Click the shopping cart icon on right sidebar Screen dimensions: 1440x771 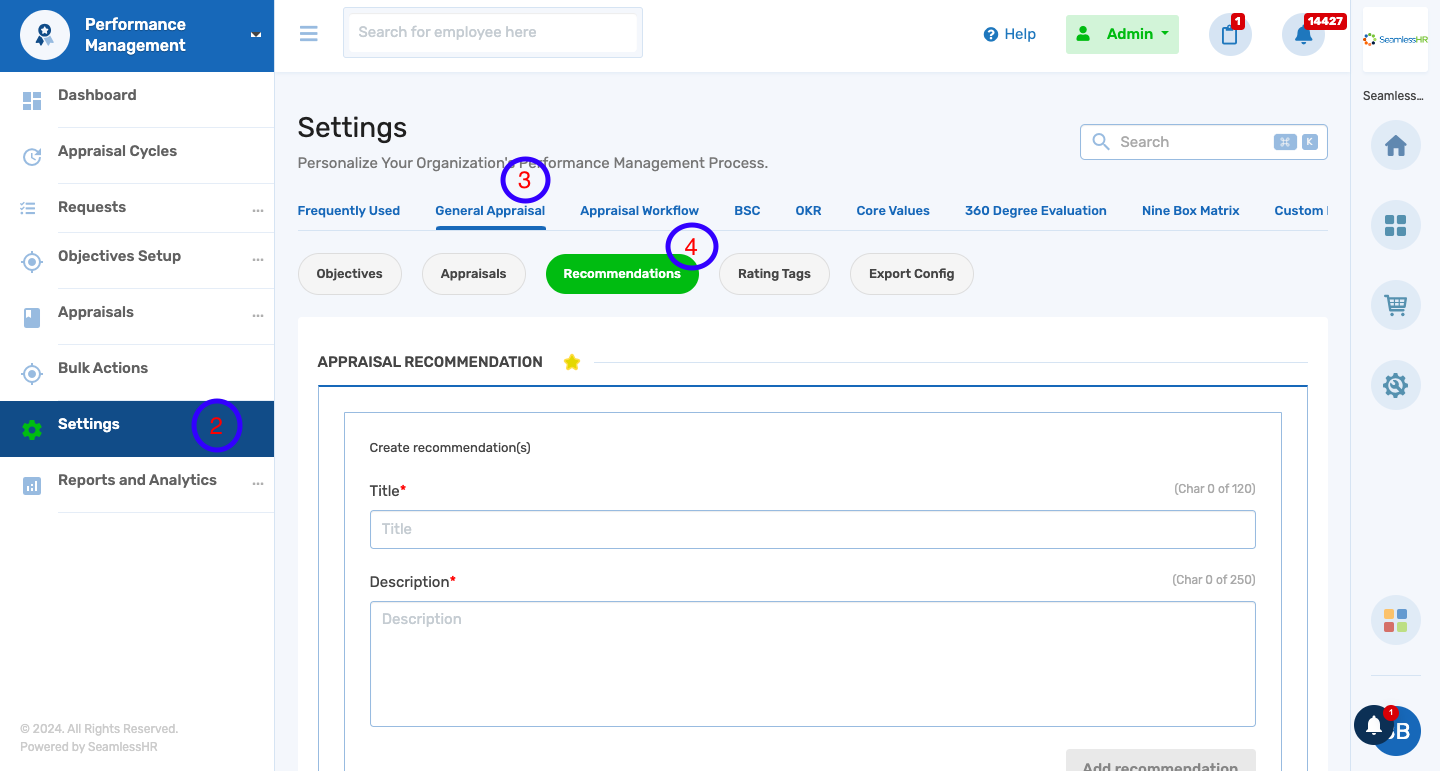(1395, 305)
